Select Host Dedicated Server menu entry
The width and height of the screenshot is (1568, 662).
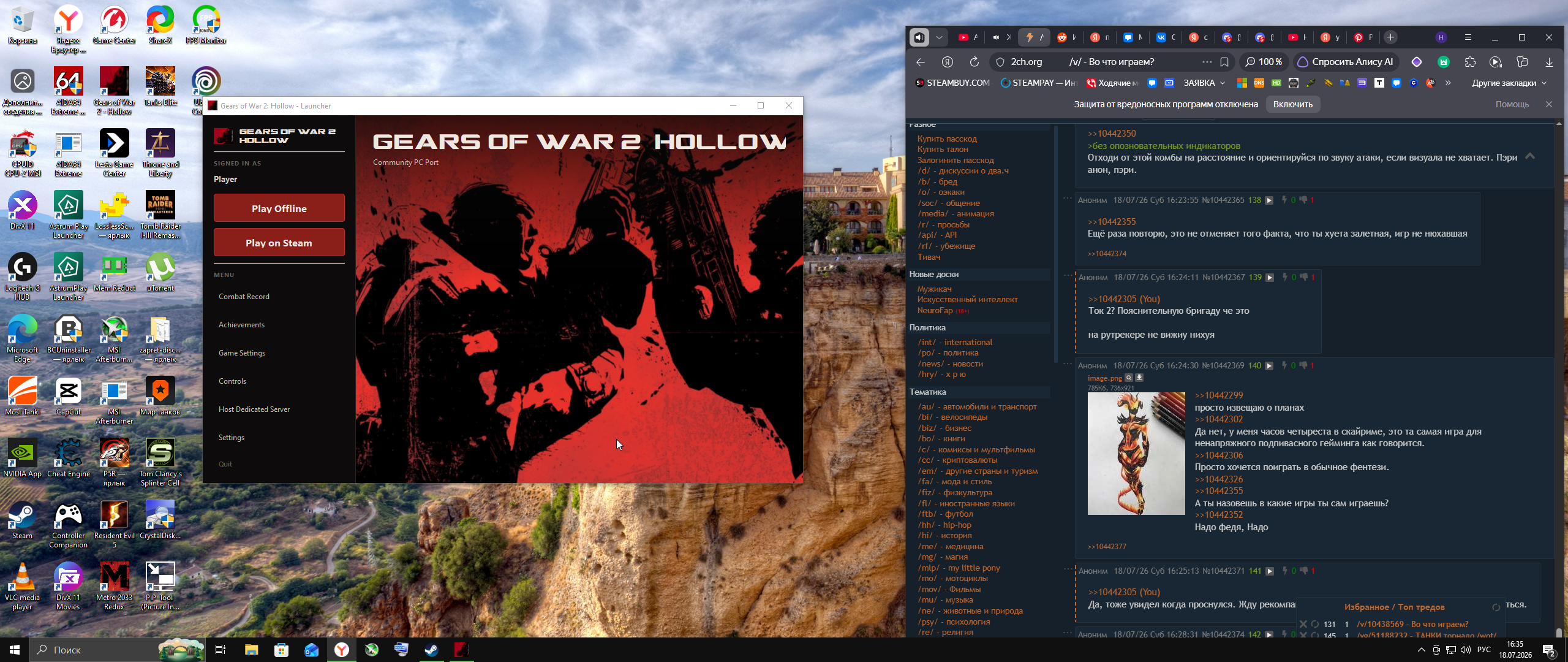point(254,409)
